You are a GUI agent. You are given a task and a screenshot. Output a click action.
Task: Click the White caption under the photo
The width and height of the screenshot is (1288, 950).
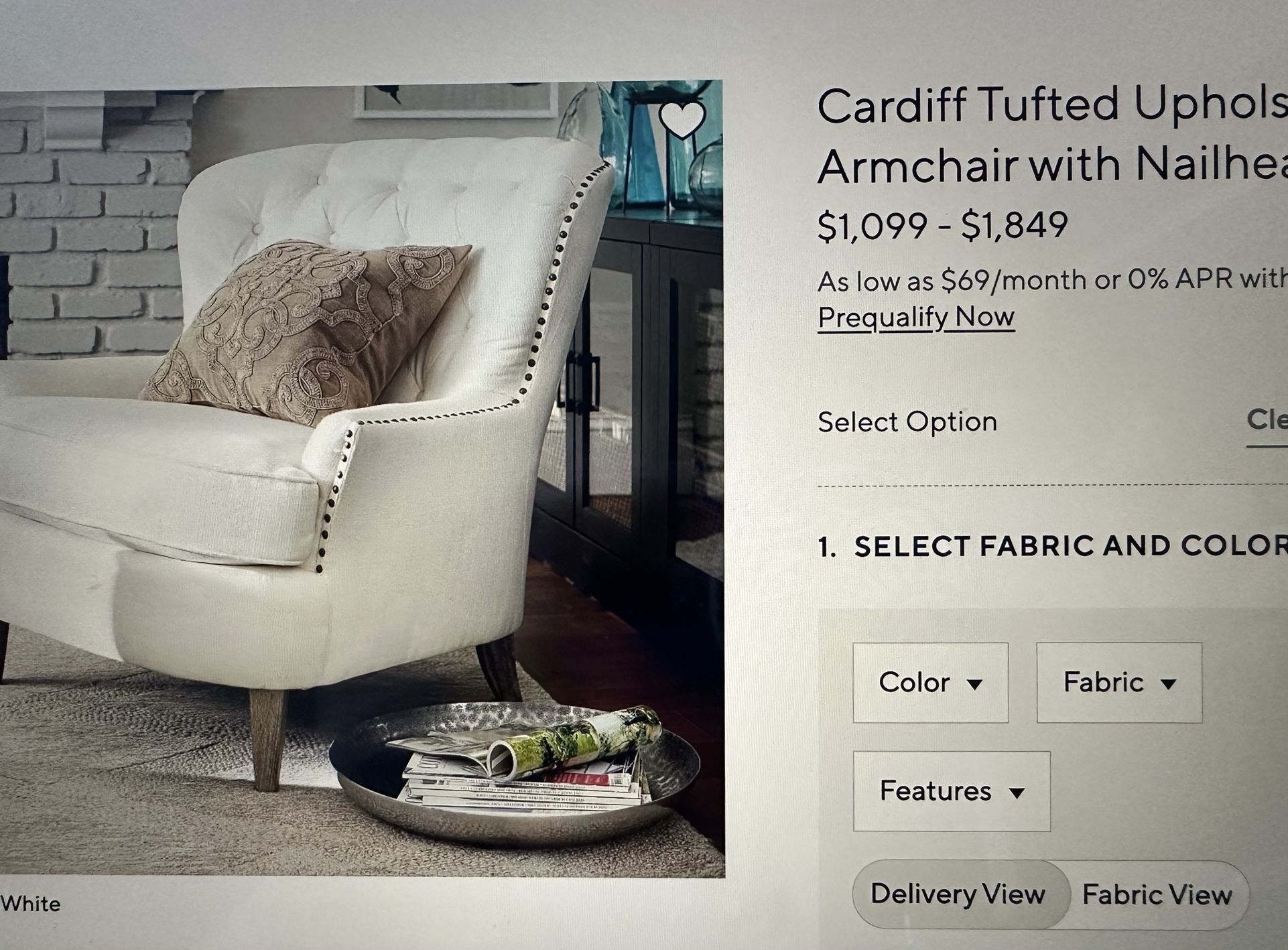30,904
